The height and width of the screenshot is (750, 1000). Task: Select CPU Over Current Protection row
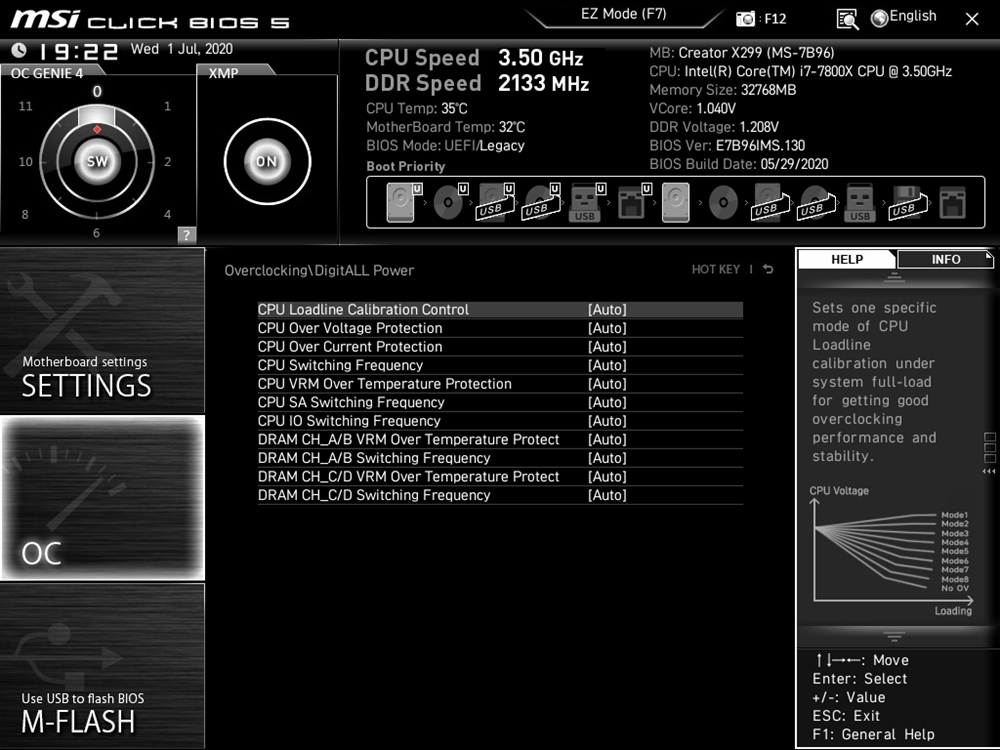click(350, 347)
